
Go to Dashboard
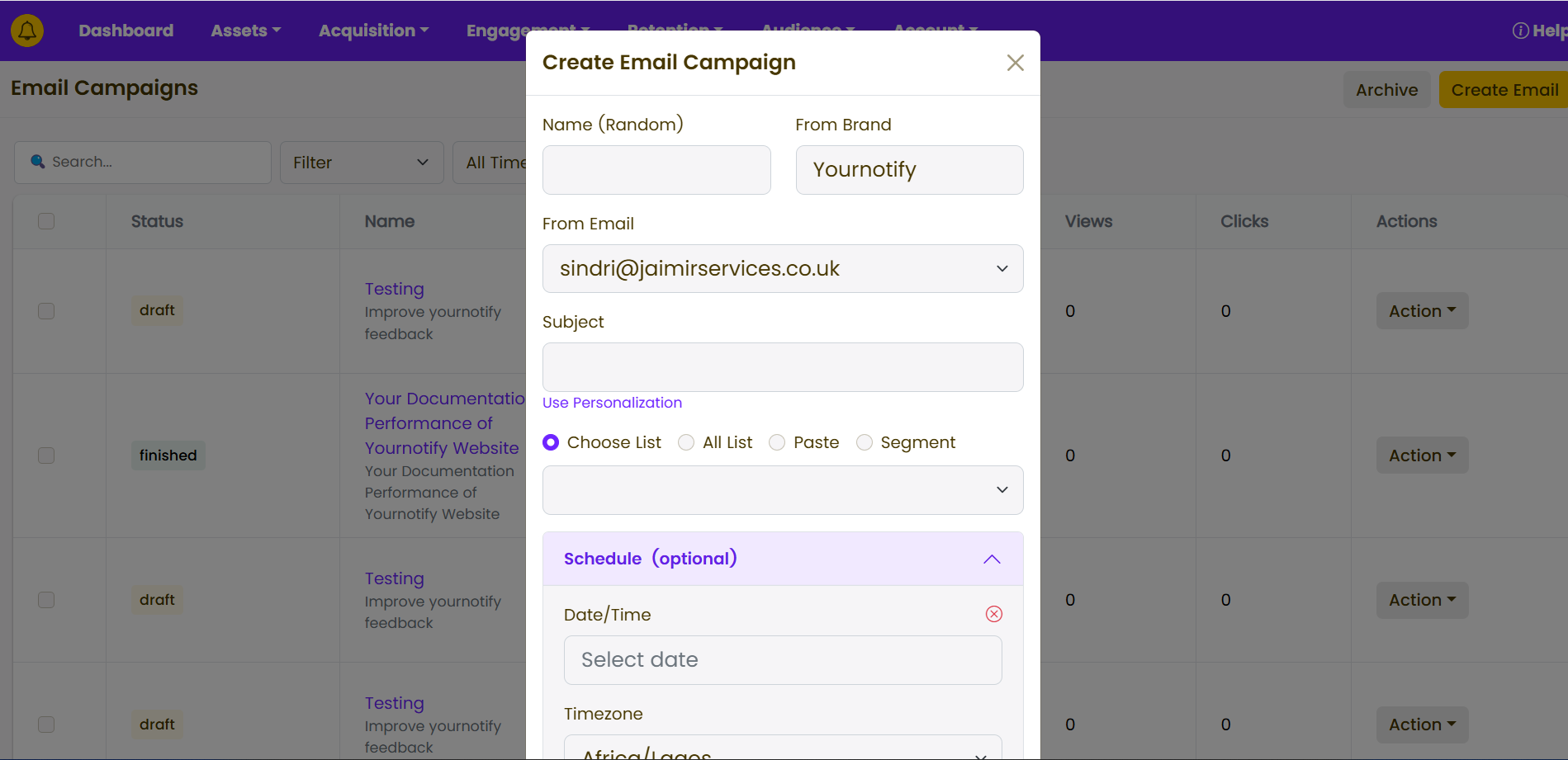click(126, 31)
